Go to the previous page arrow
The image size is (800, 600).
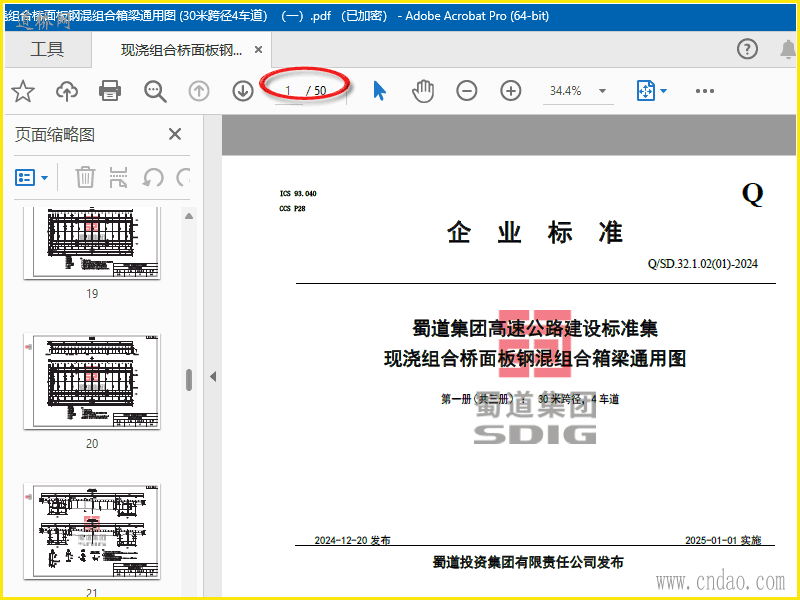point(199,91)
